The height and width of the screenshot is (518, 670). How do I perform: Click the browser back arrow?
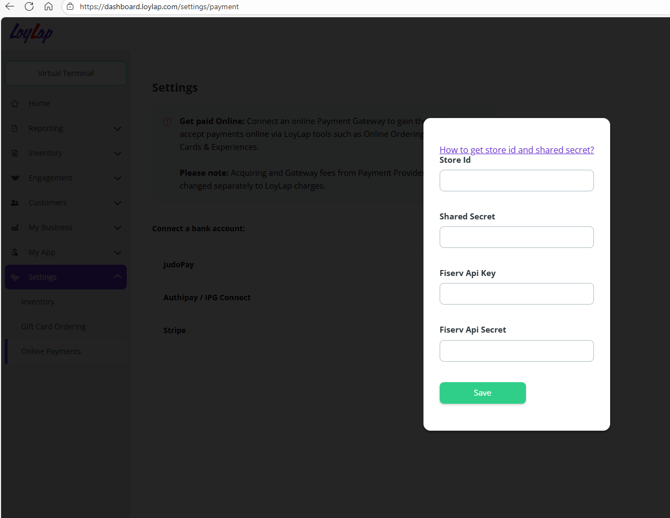point(10,7)
